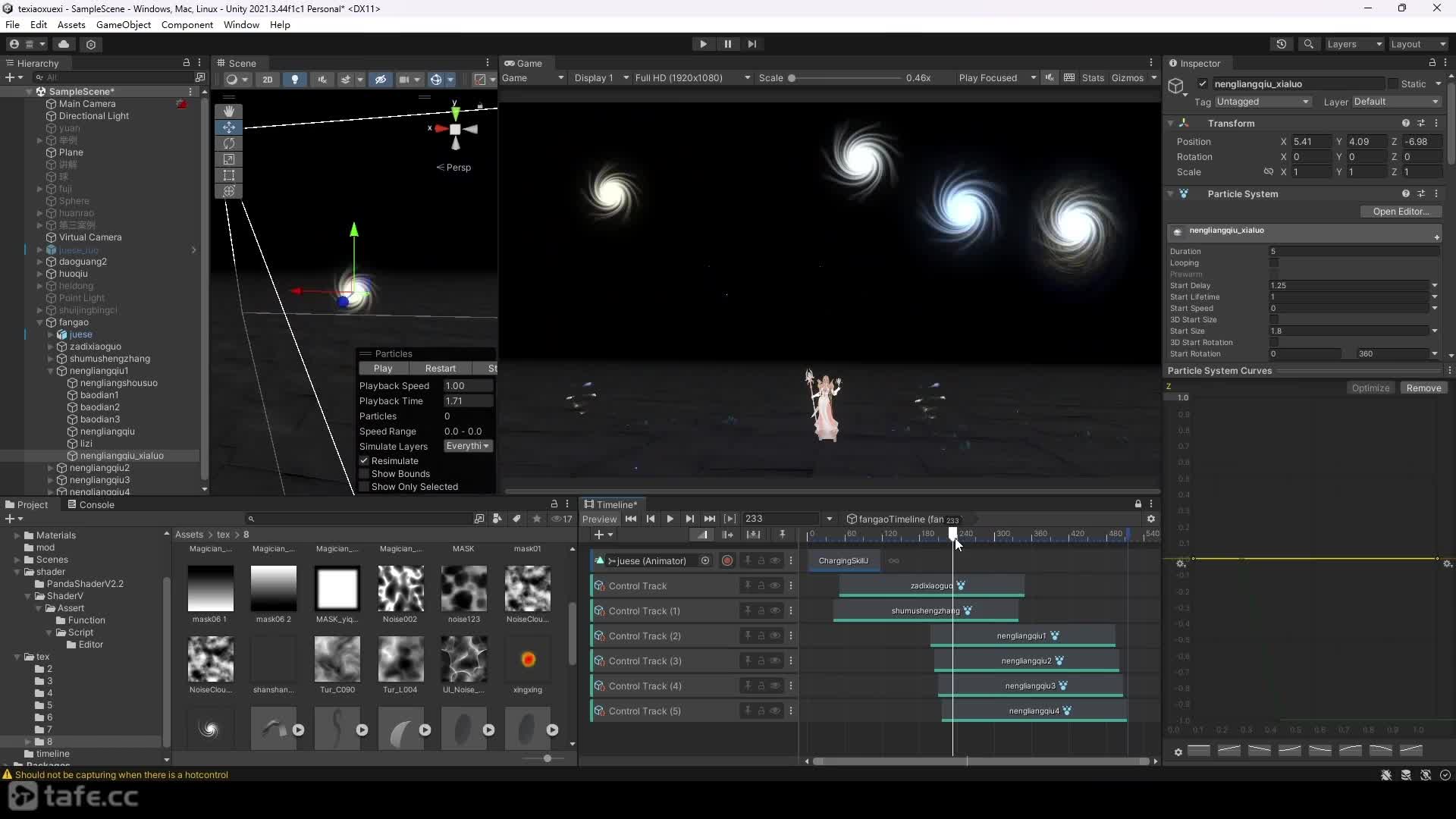Toggle Mute Audio in Game view

(1050, 78)
